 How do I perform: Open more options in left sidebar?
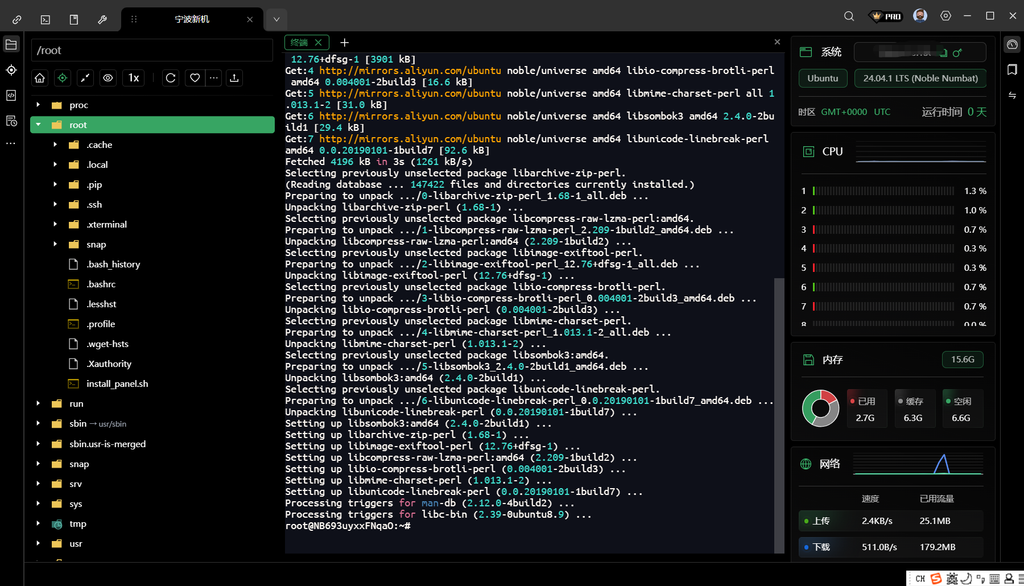tap(11, 143)
